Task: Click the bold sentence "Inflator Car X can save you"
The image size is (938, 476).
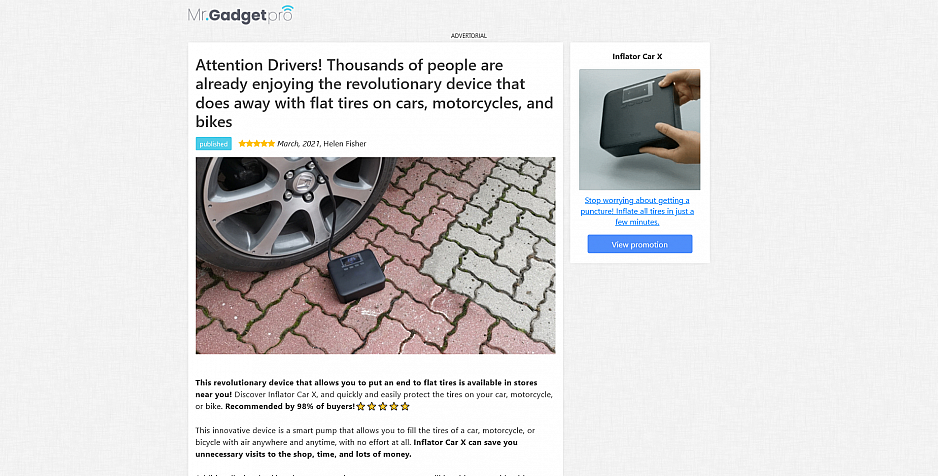Action: click(465, 443)
